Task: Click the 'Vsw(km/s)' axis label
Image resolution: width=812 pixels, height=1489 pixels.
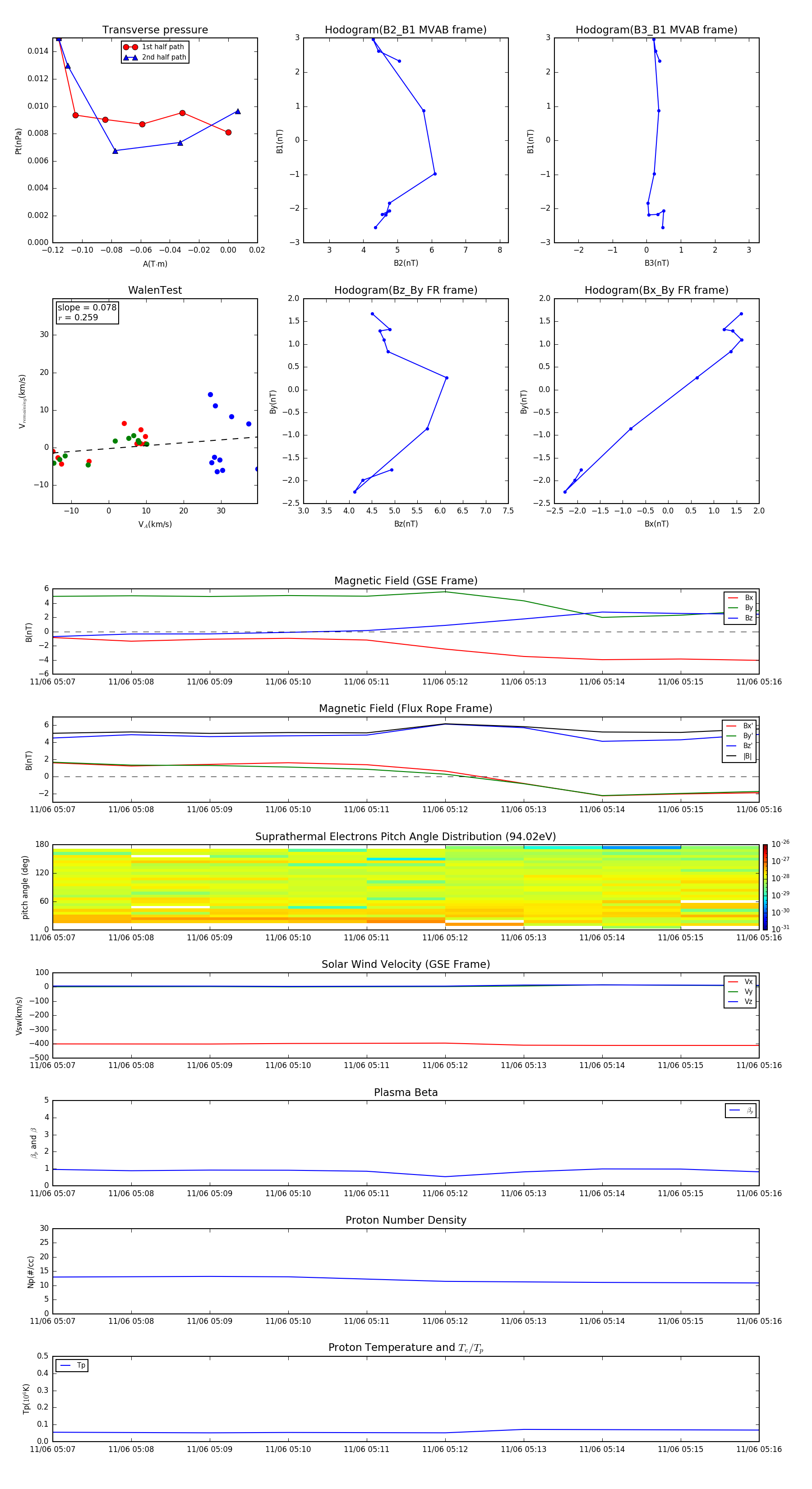Action: tap(19, 1016)
